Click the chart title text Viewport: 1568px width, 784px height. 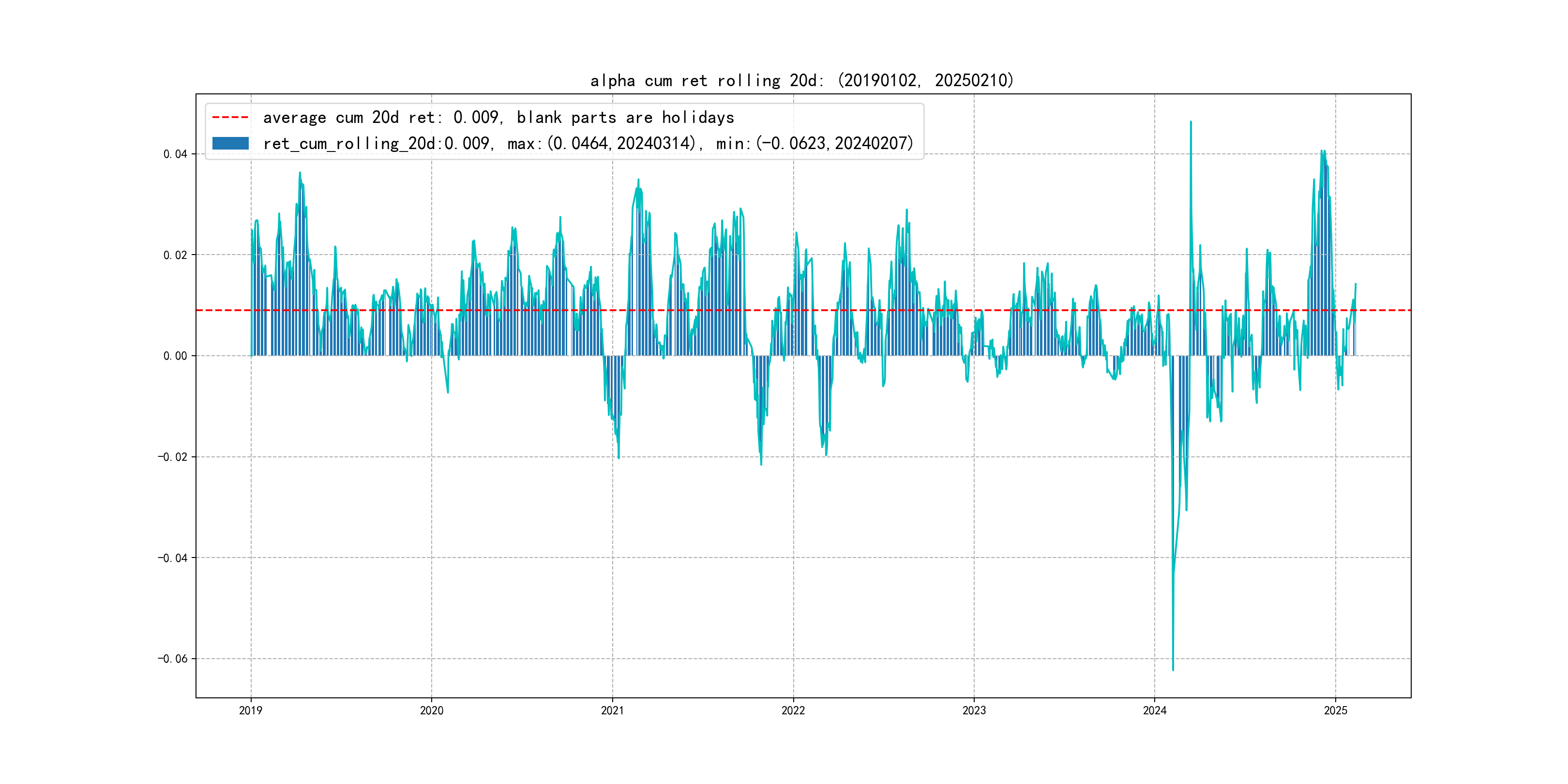tap(801, 80)
